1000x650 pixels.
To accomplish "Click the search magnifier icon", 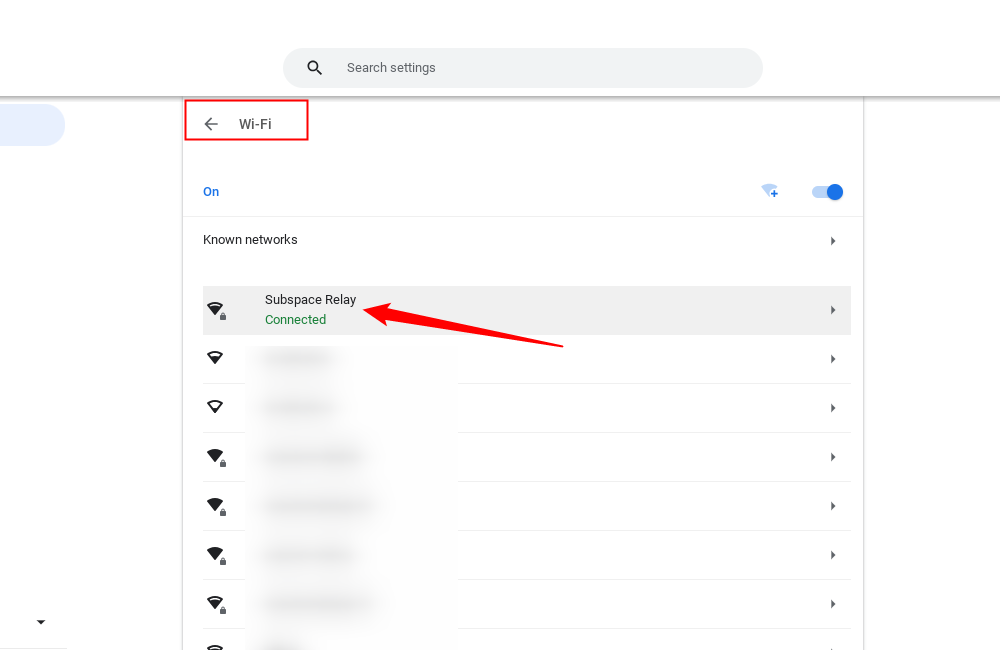I will click(314, 67).
